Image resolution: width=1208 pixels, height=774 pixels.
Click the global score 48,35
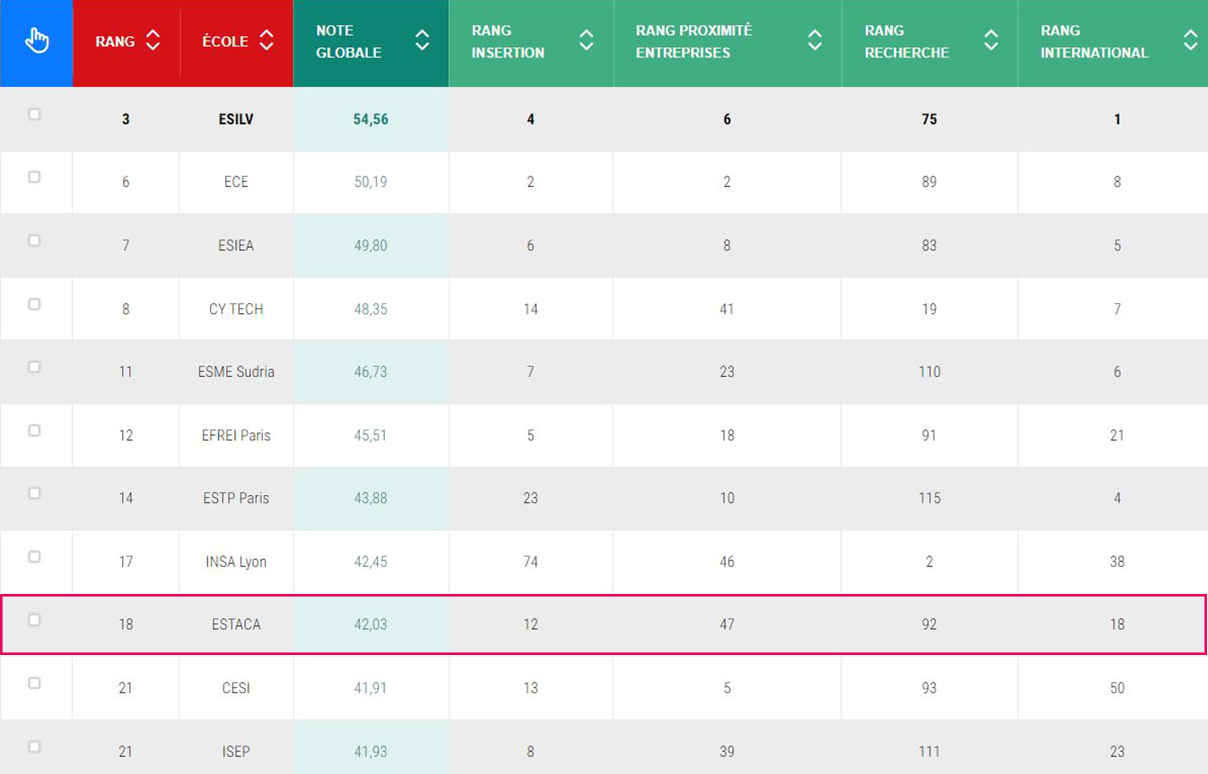pyautogui.click(x=371, y=309)
